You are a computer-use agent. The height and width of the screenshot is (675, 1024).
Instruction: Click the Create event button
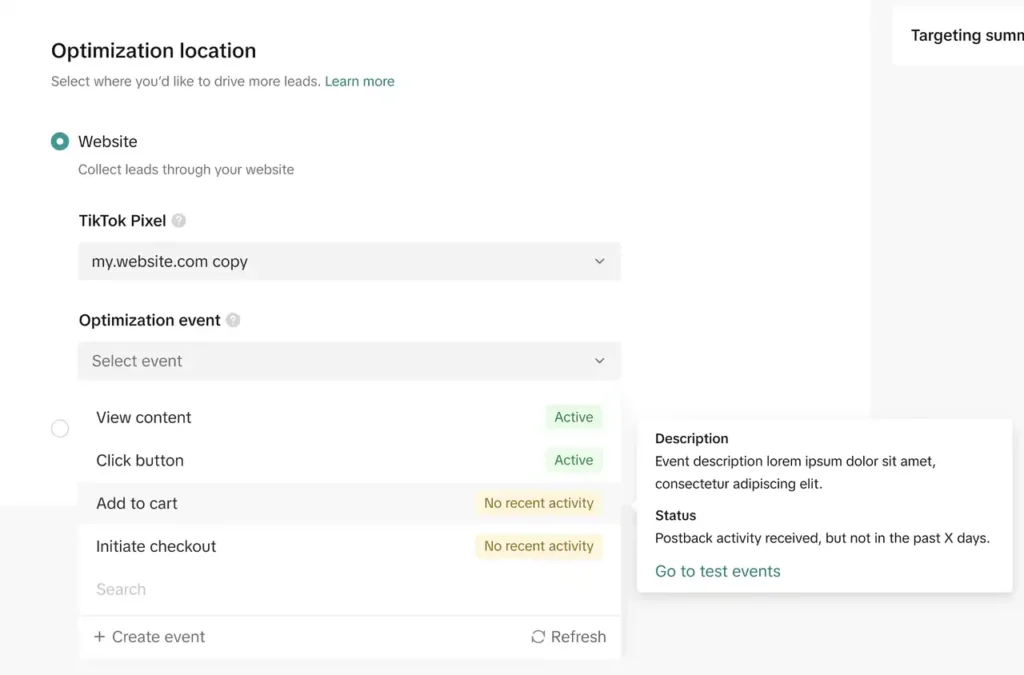(150, 637)
